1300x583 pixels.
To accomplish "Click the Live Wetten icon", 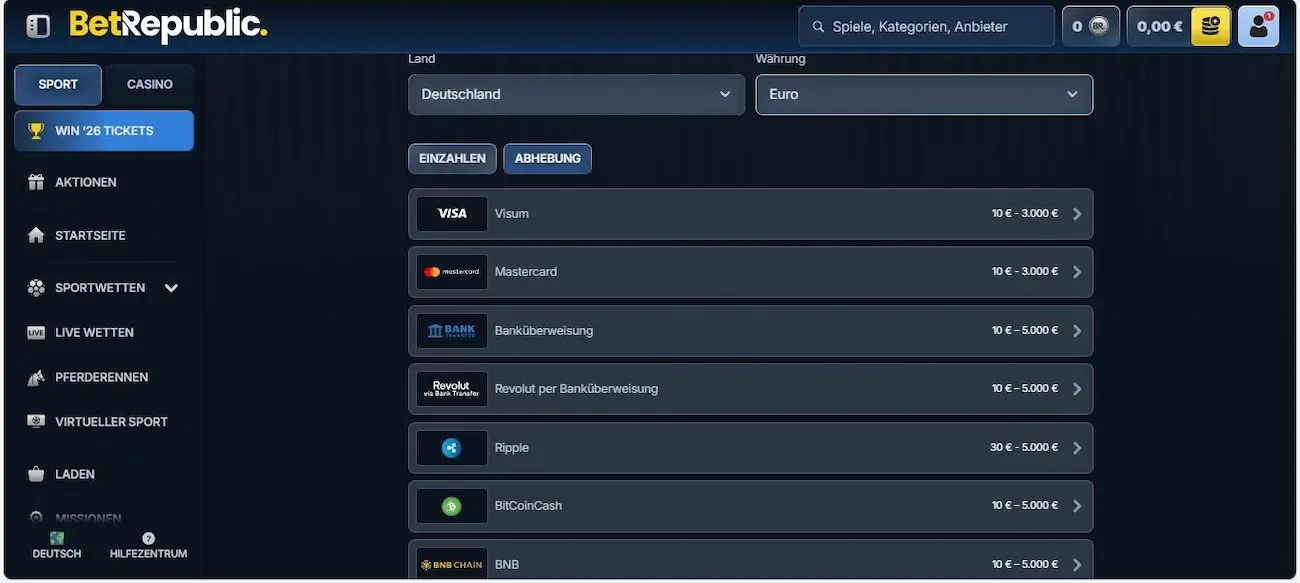I will 36,332.
